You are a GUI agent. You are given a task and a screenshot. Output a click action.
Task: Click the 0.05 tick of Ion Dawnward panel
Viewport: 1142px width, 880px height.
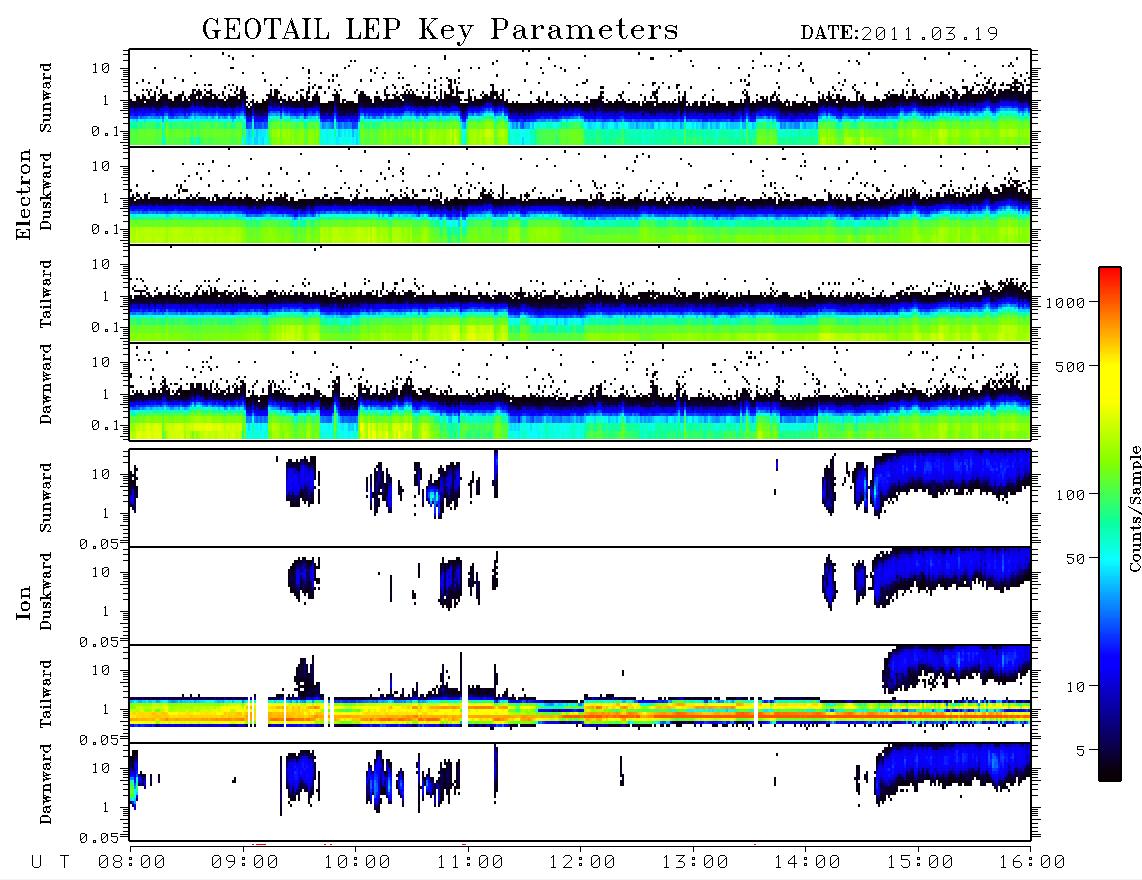coord(98,838)
